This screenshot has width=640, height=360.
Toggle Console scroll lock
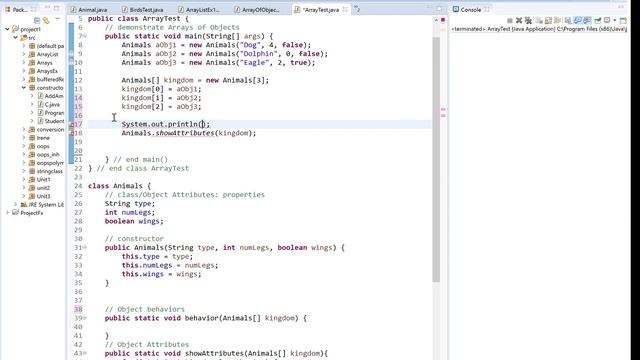tap(548, 20)
